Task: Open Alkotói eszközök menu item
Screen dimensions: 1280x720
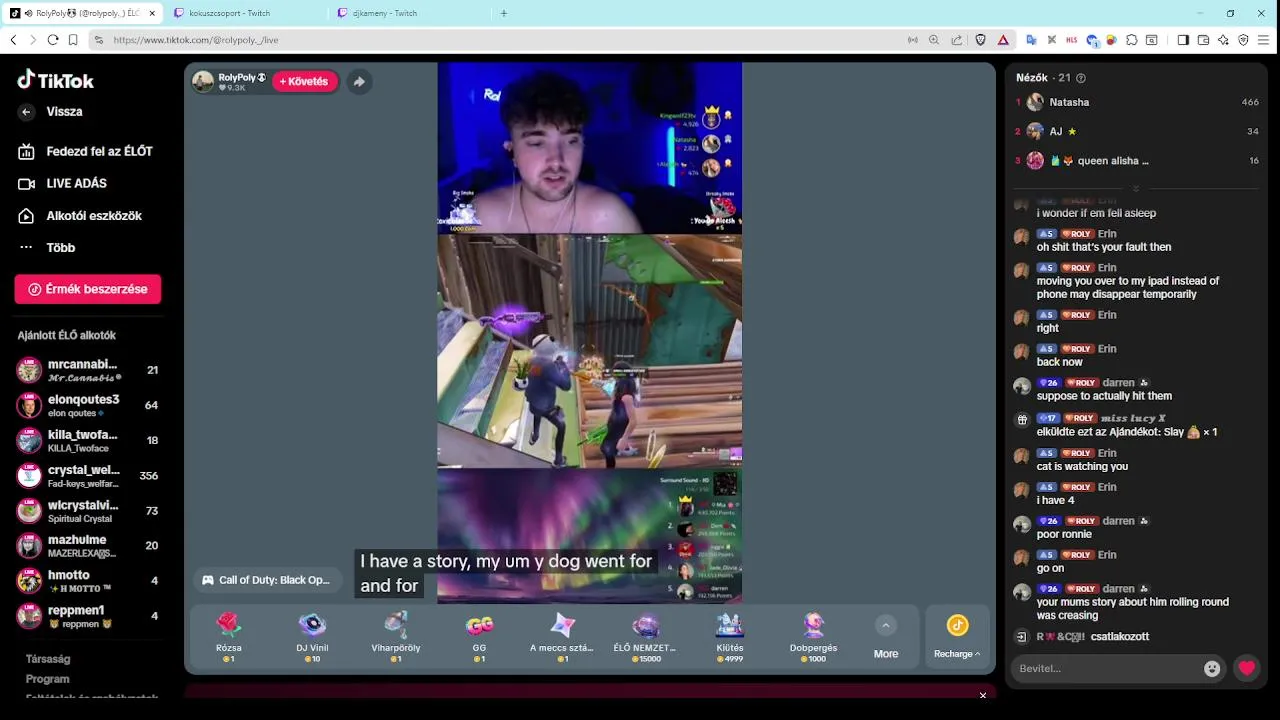Action: (x=81, y=215)
